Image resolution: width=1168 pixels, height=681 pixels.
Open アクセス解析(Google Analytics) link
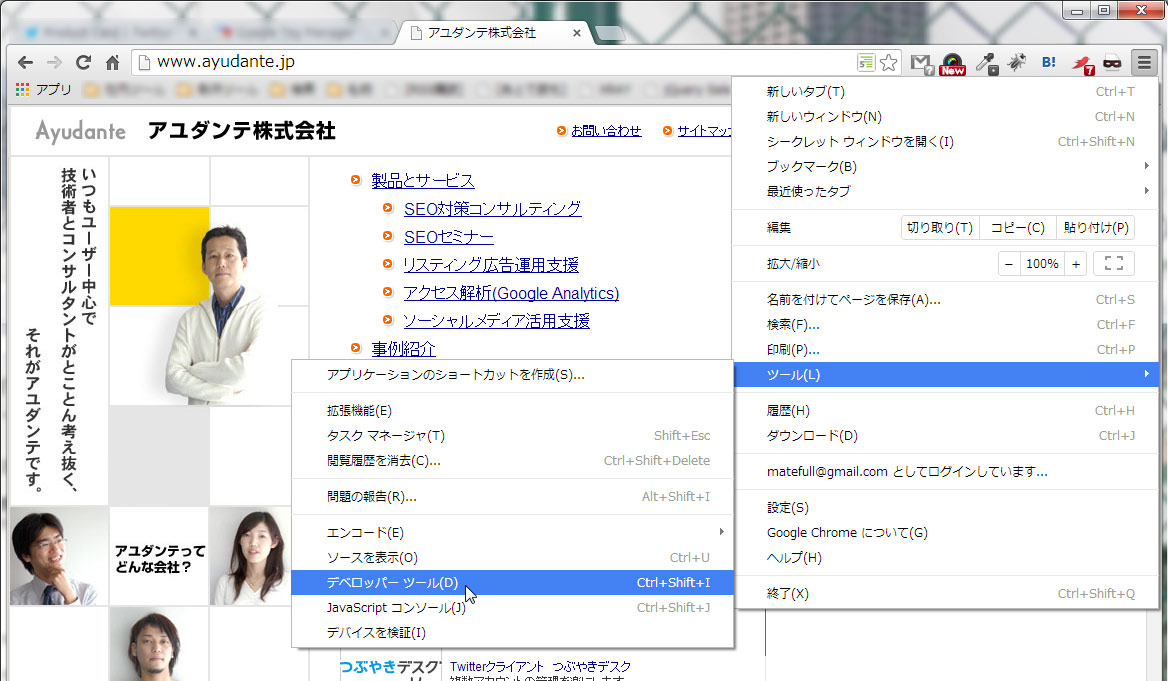pos(511,293)
